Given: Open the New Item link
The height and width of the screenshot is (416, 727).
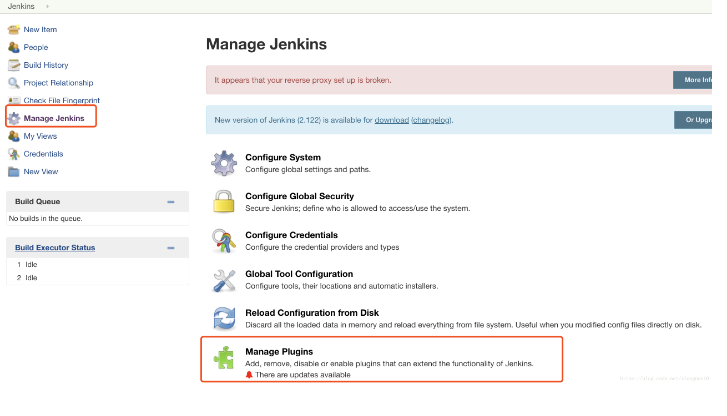Looking at the screenshot, I should coord(40,30).
